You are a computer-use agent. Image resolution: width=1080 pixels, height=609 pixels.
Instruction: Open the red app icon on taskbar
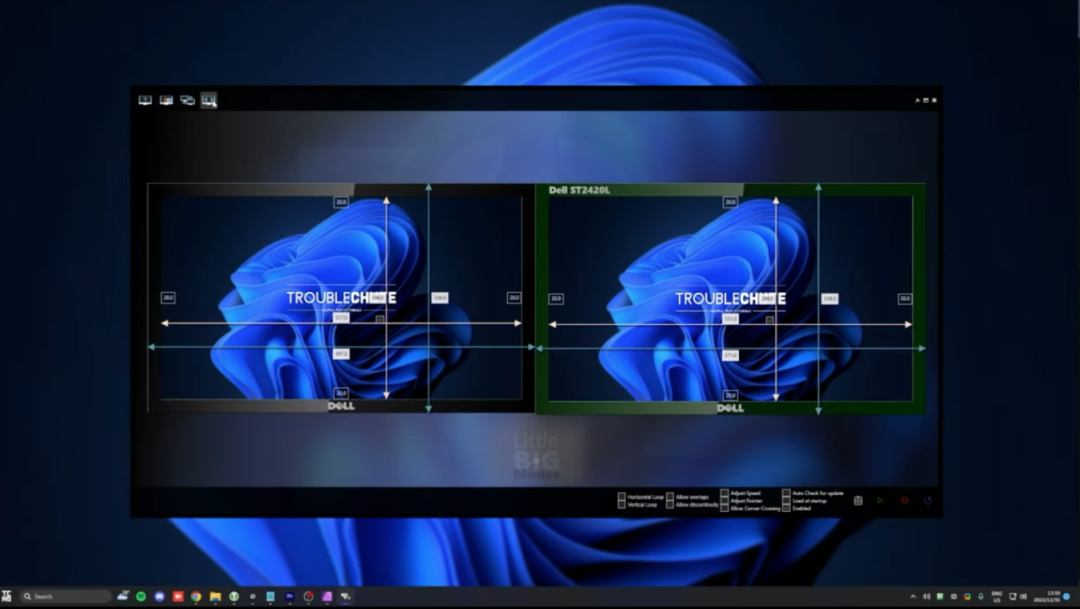tap(178, 597)
